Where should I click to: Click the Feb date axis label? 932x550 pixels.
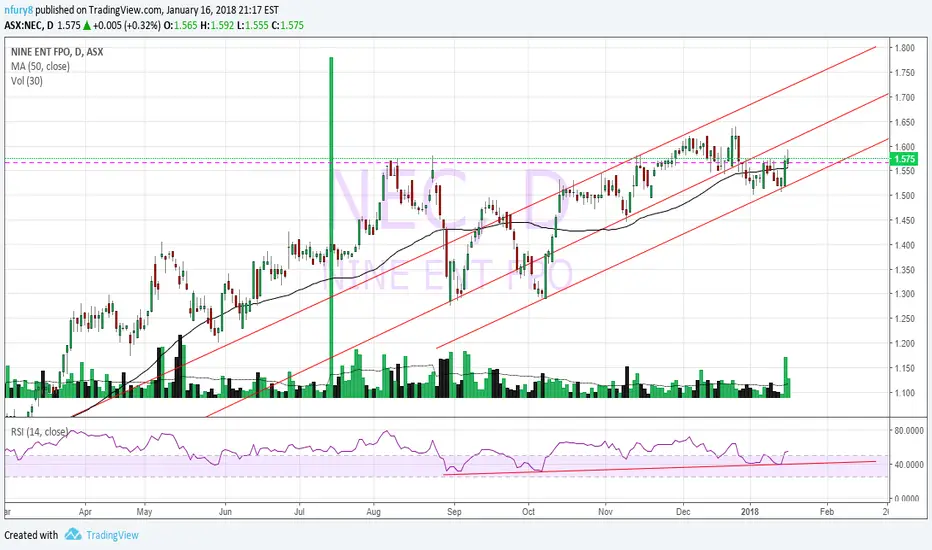pyautogui.click(x=827, y=511)
